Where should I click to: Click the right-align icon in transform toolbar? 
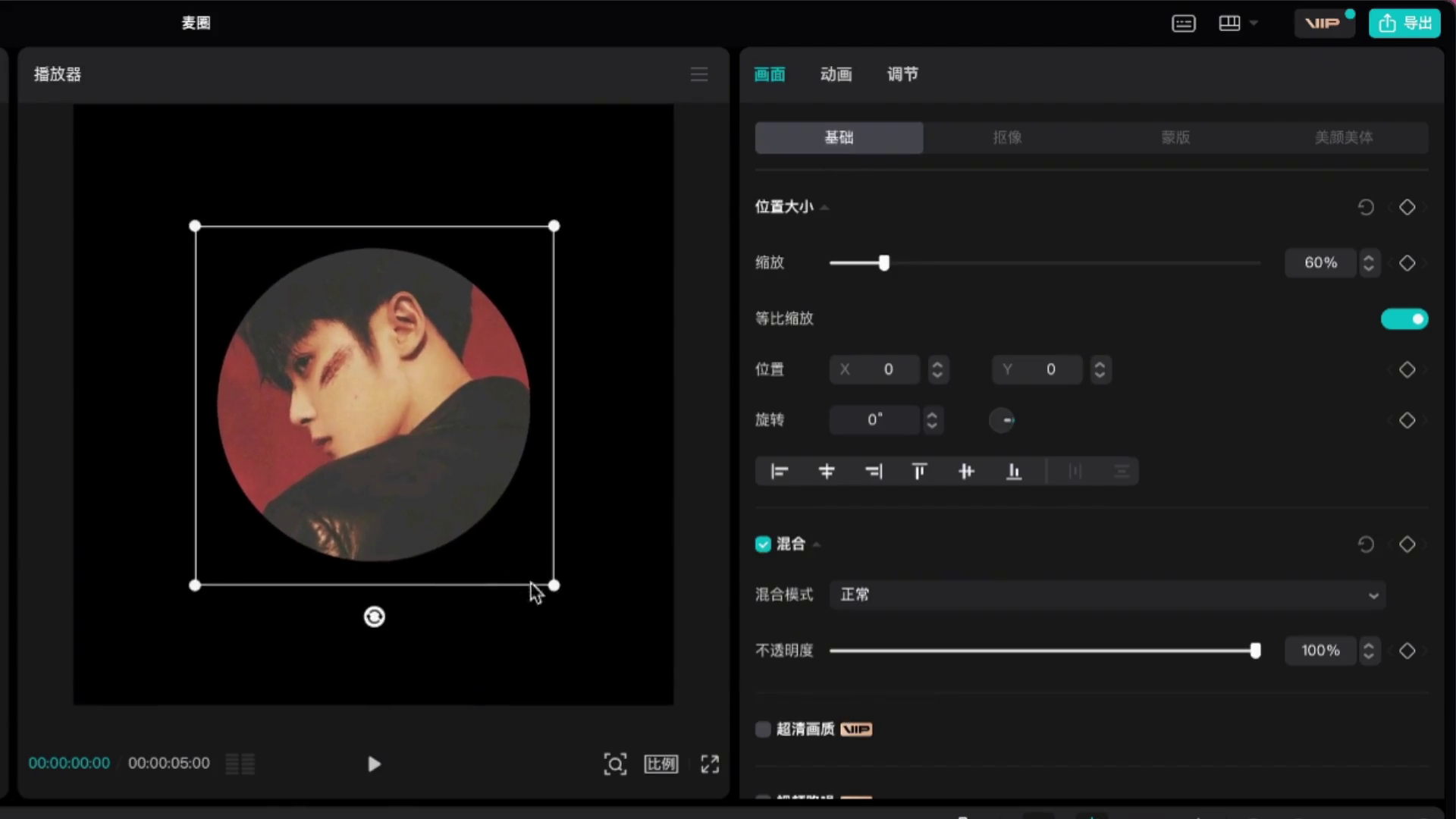(873, 471)
